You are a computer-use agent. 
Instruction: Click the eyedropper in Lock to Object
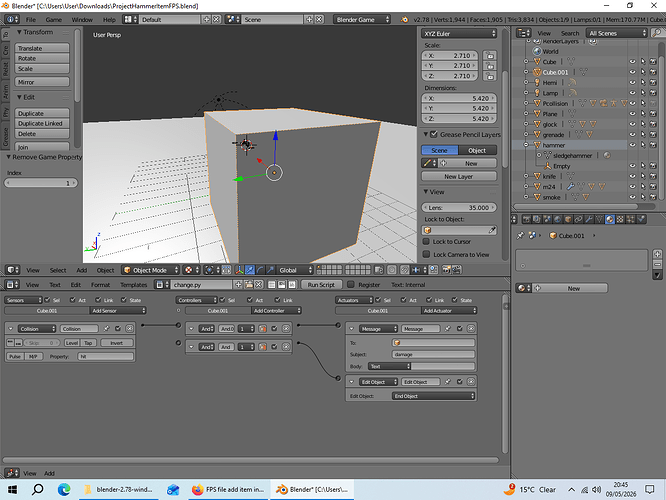point(492,230)
